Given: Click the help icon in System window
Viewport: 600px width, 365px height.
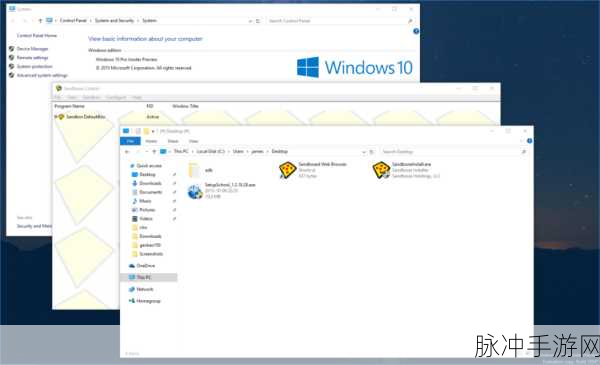Looking at the screenshot, I should (416, 31).
